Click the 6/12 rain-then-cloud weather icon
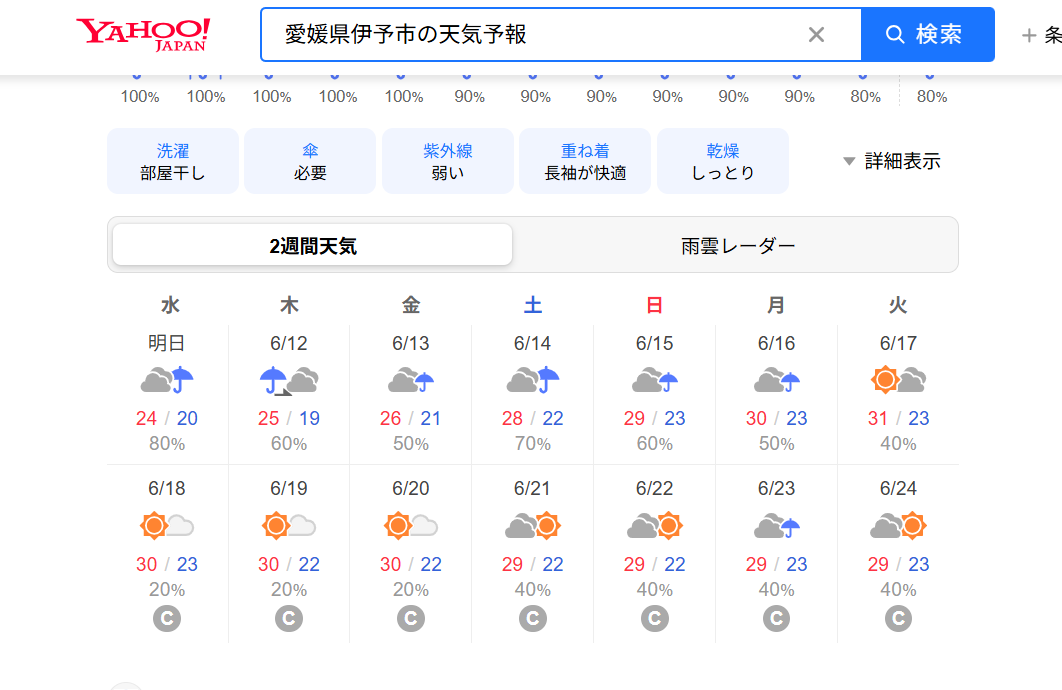 tap(289, 380)
